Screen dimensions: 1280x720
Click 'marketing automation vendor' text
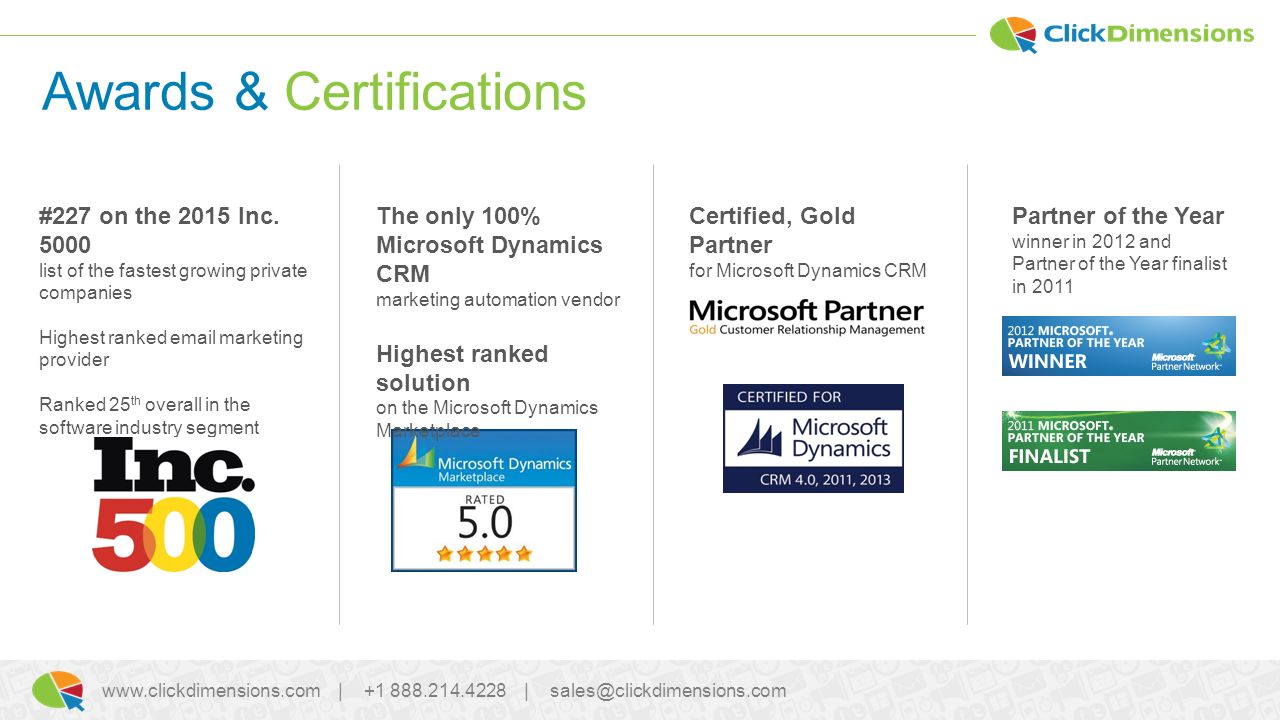(498, 299)
